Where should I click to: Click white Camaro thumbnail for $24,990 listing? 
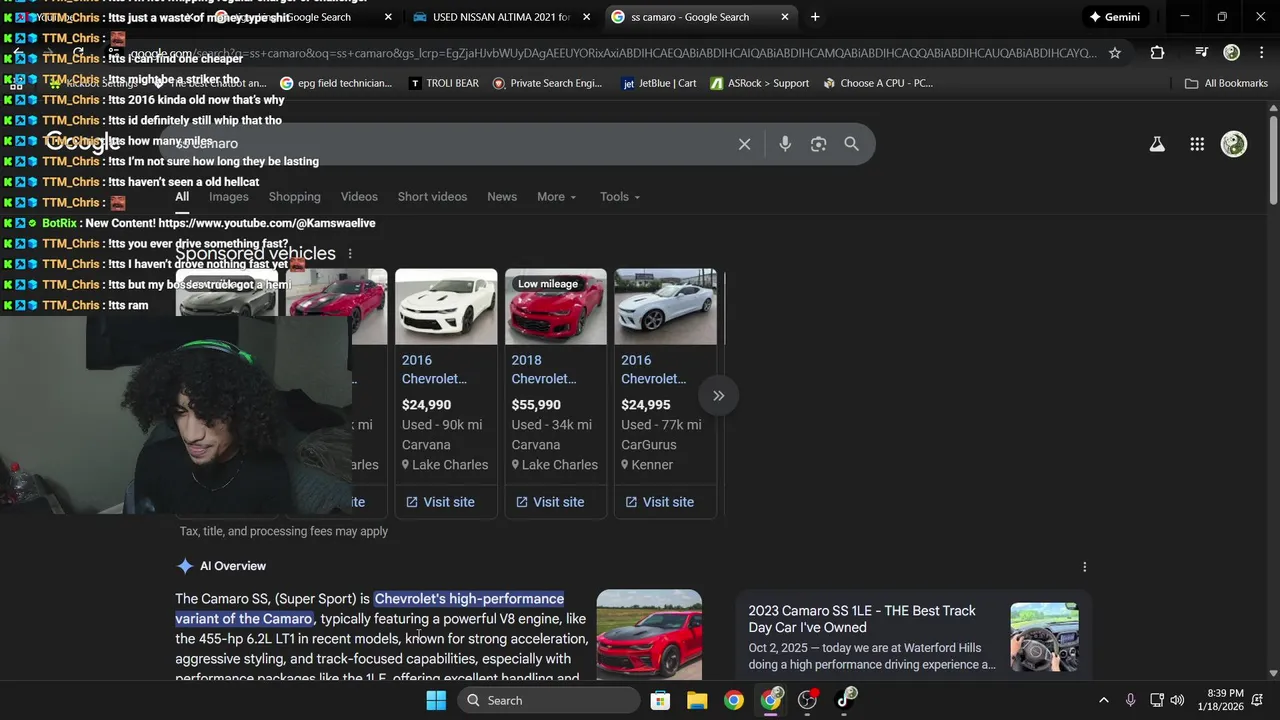click(x=446, y=307)
